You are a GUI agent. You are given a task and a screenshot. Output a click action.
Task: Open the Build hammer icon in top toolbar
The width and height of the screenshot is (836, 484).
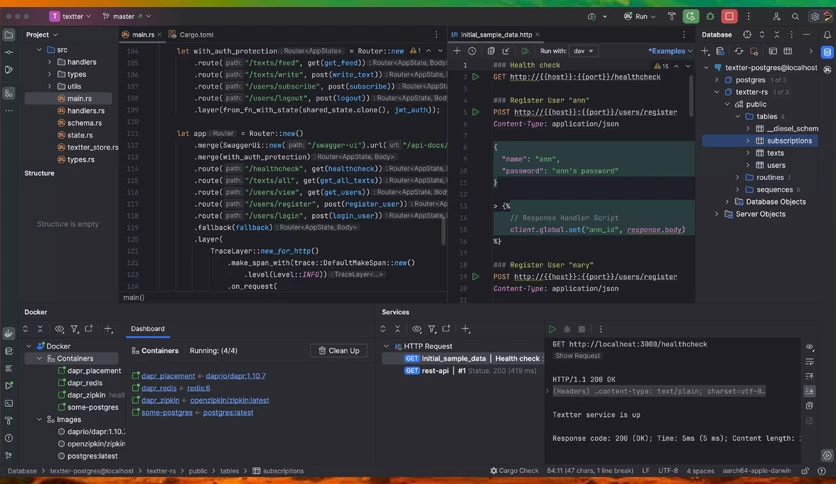point(672,17)
